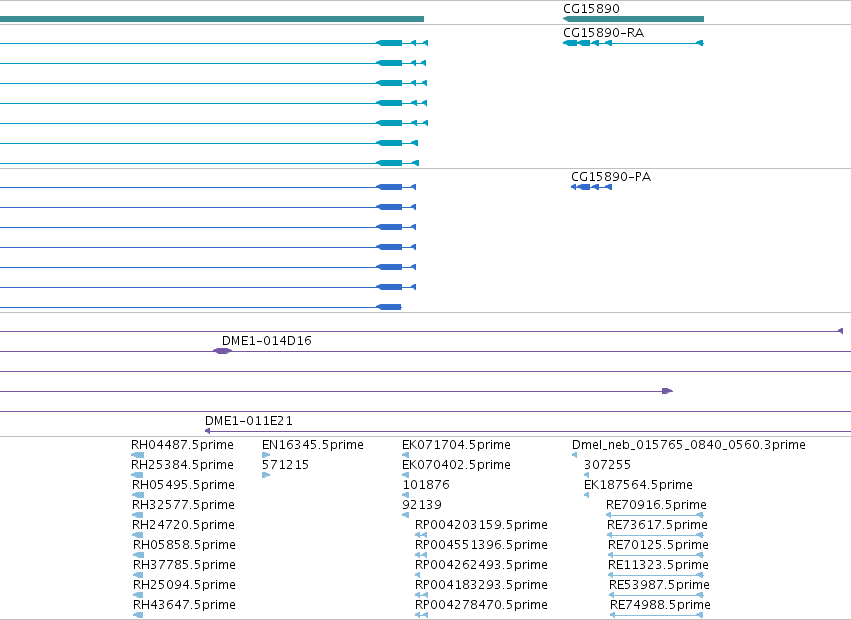Select the DME1-014D16 purple exon block
Image resolution: width=851 pixels, height=620 pixels.
coord(223,351)
